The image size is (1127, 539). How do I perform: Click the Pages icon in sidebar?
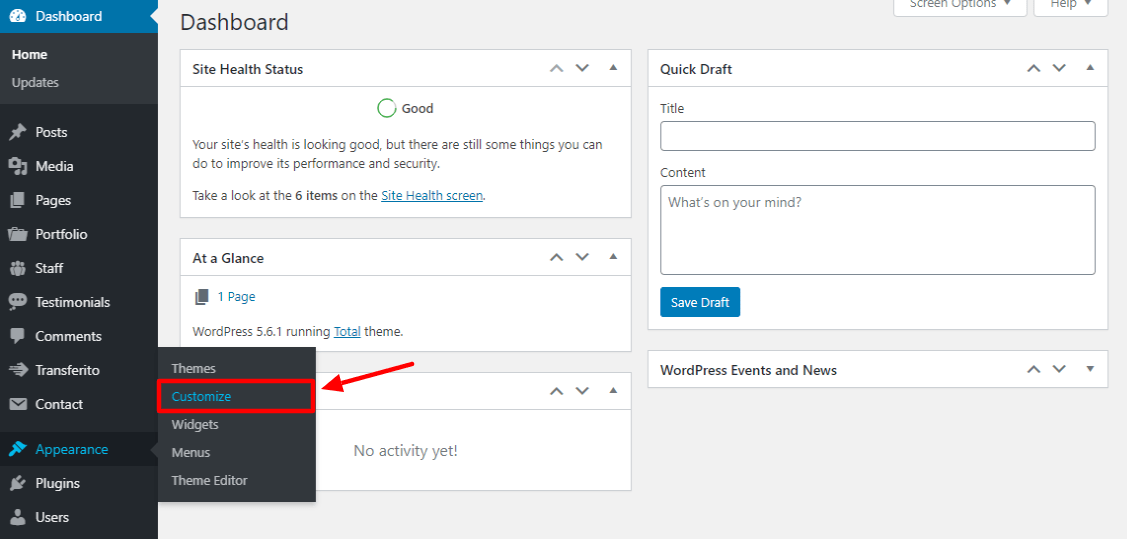click(x=17, y=200)
